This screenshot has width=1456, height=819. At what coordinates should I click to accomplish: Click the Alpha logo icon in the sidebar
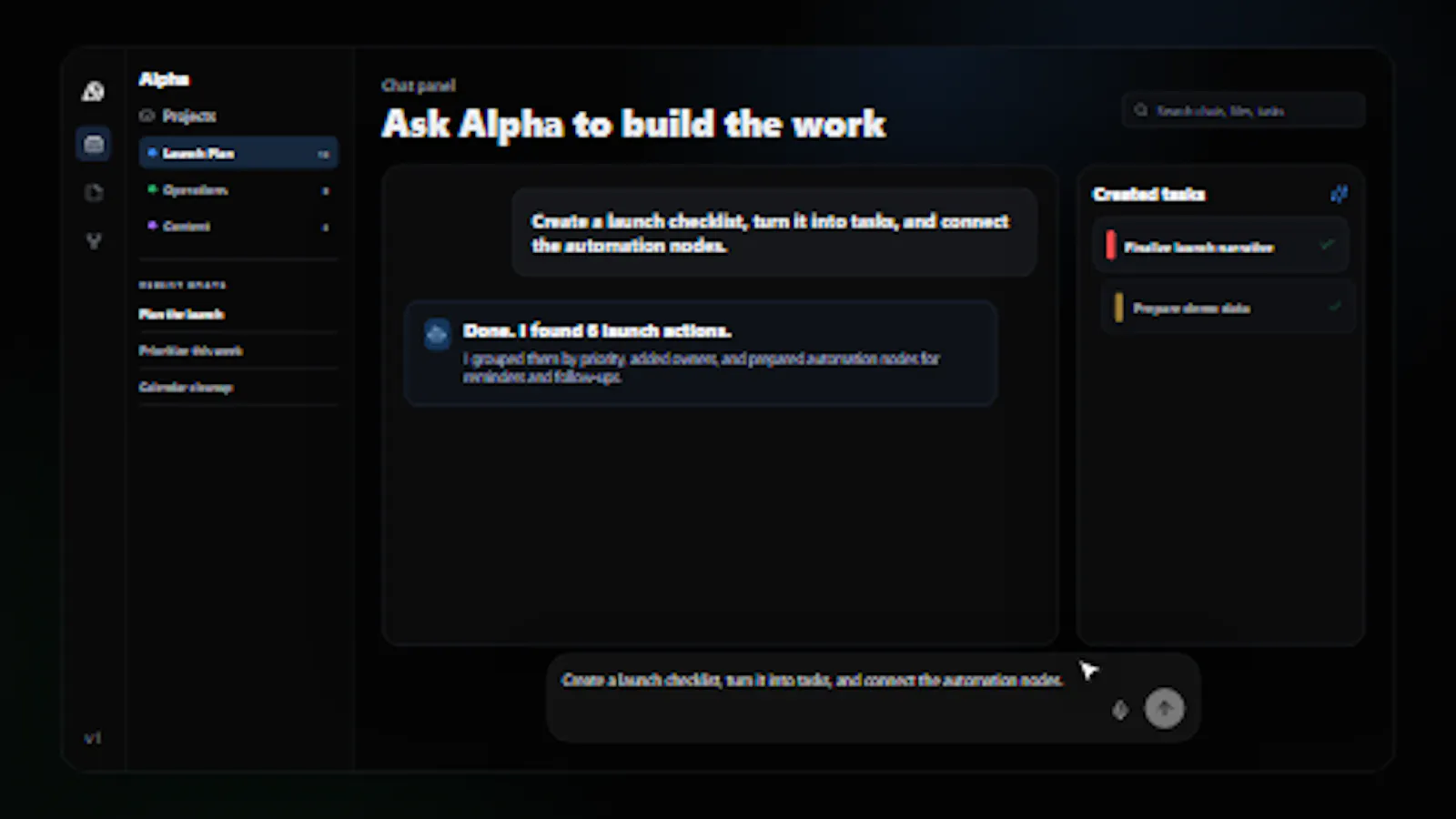[93, 91]
